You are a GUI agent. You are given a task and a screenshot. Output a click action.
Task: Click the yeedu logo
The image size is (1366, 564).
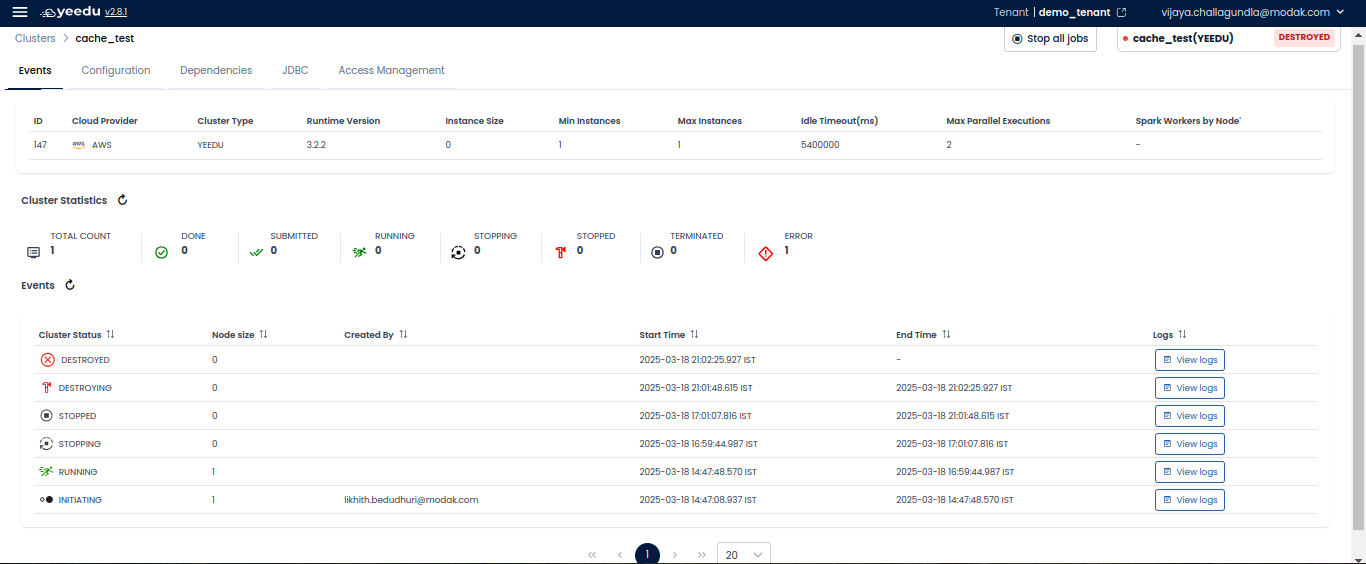click(x=69, y=13)
